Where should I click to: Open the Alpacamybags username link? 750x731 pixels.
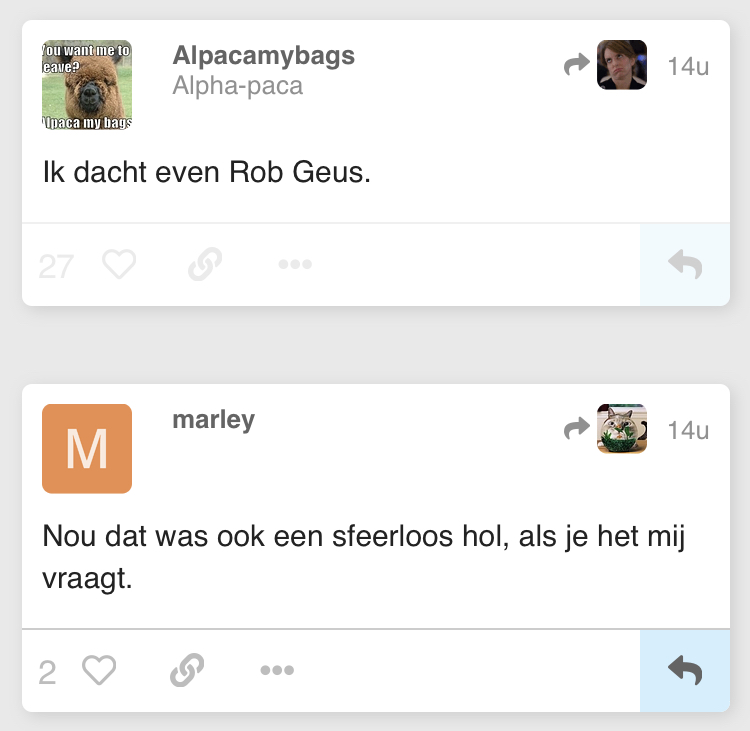[264, 56]
